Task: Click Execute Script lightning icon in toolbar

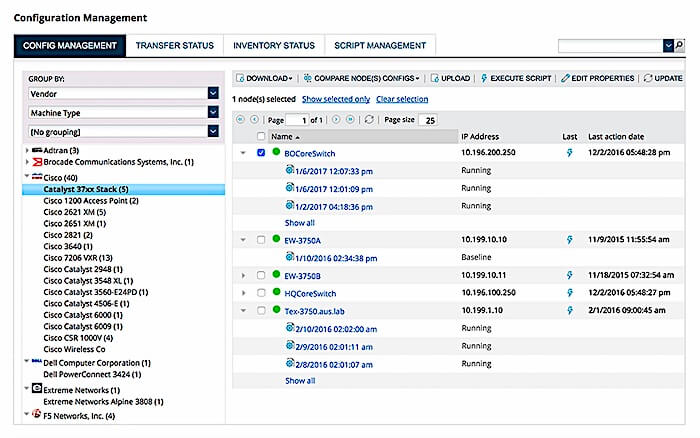Action: pyautogui.click(x=485, y=78)
